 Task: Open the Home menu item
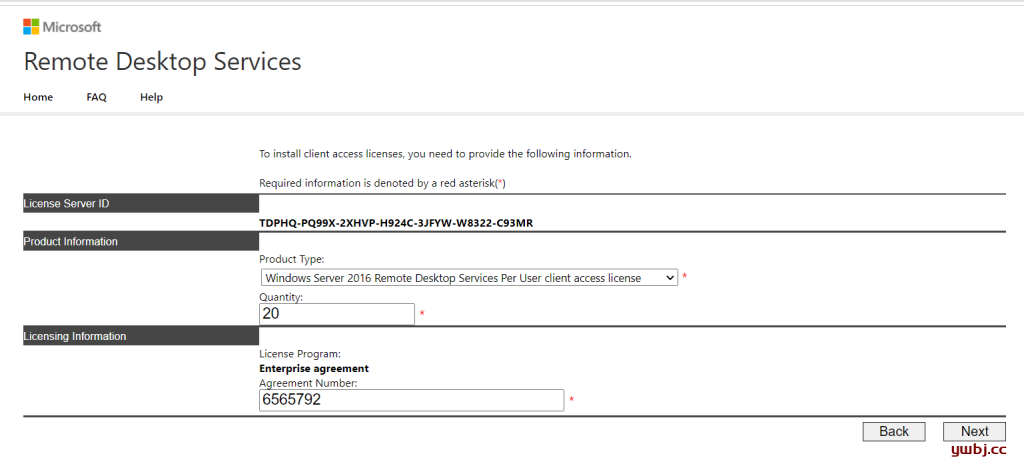click(38, 97)
